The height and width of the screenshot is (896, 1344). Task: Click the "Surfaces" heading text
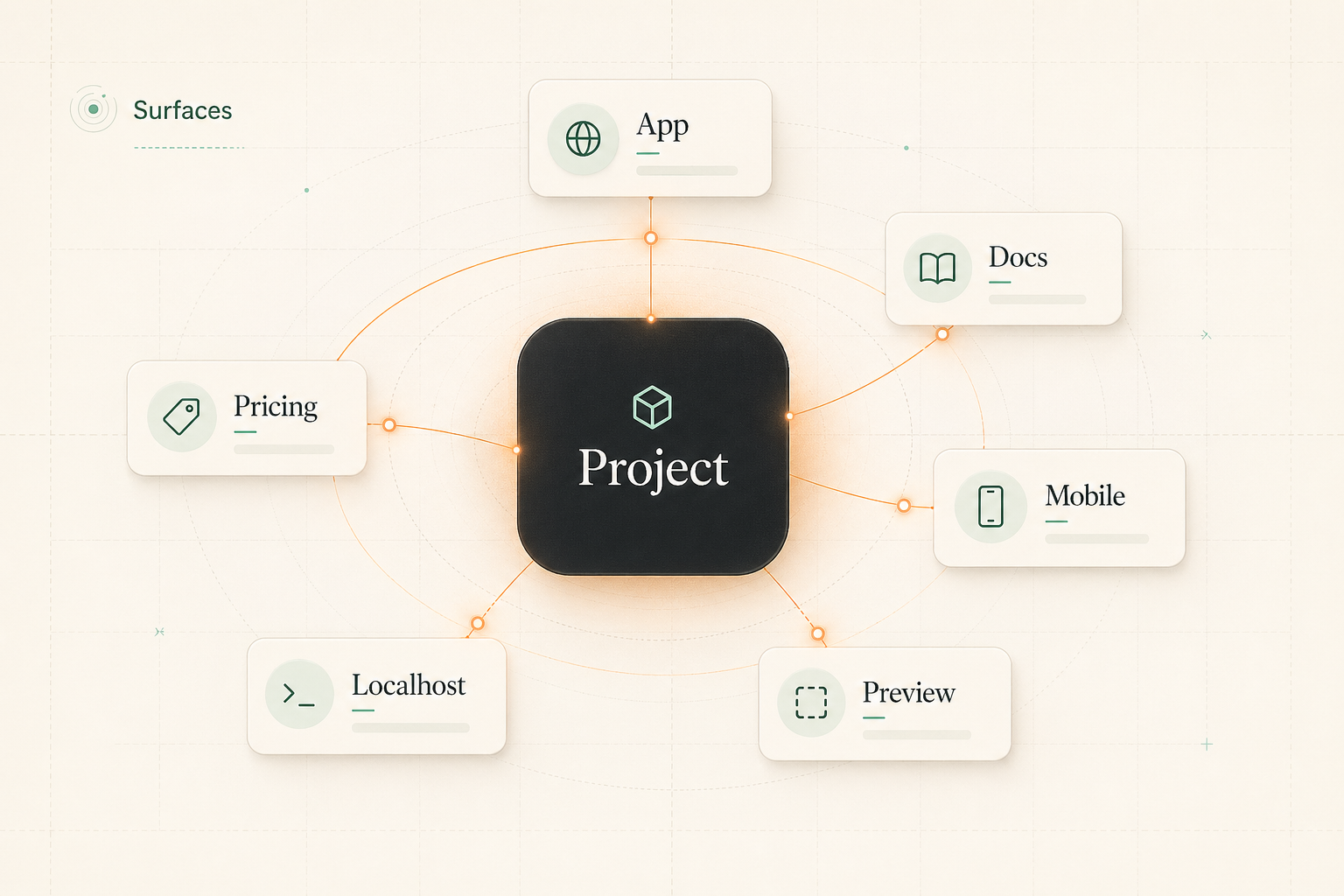[183, 110]
